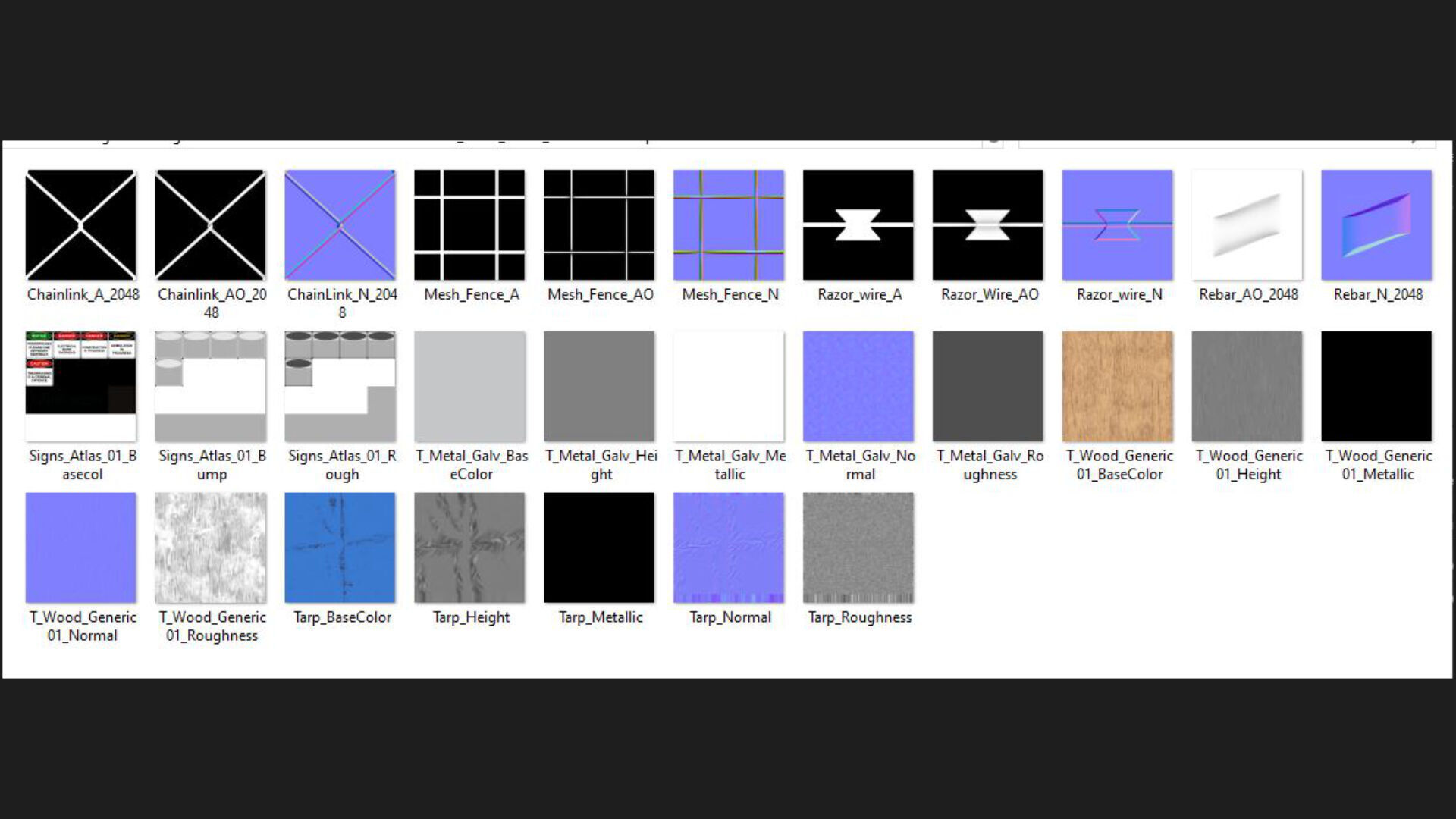Pick the T_Metal_Galv_Normal file
The height and width of the screenshot is (819, 1456).
pyautogui.click(x=858, y=386)
